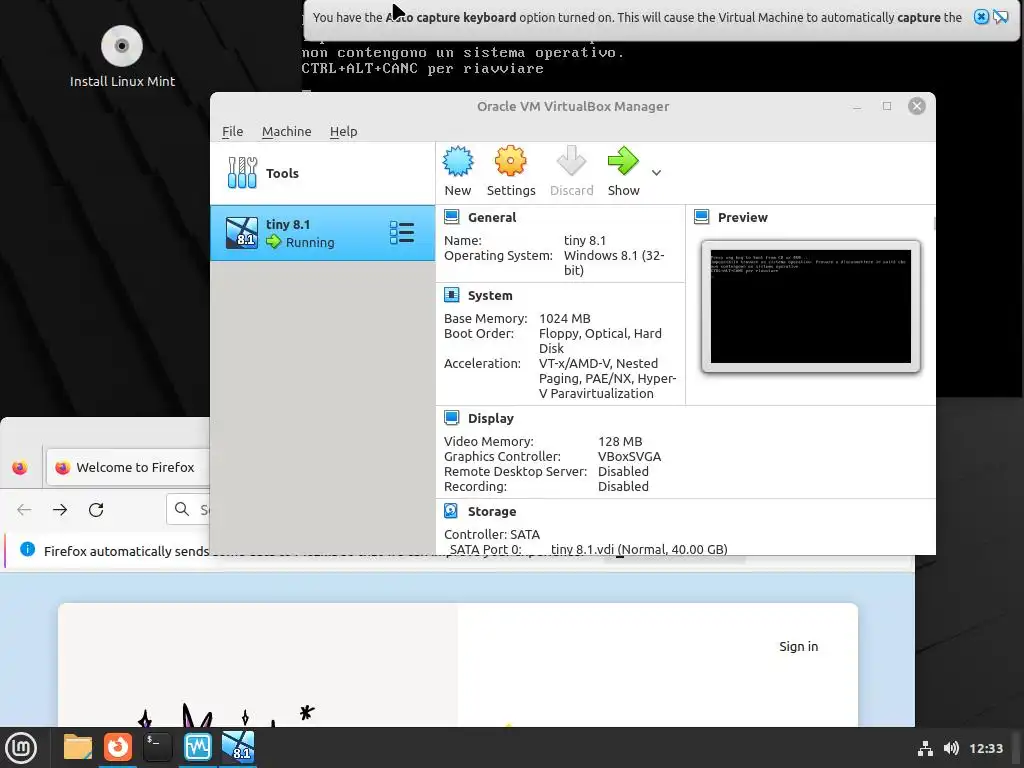Switch to VirtualBox Manager taskbar icon
The width and height of the screenshot is (1024, 768).
(197, 747)
